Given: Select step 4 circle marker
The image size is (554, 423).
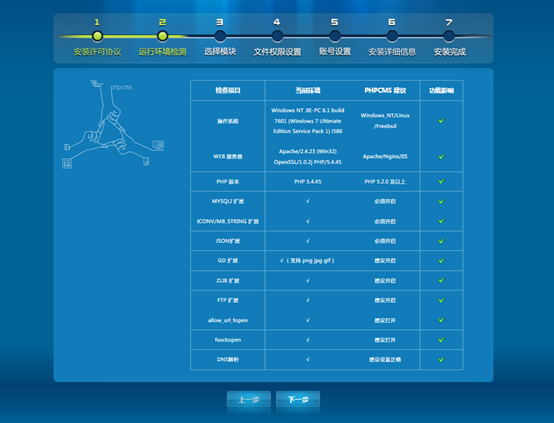Looking at the screenshot, I should click(277, 36).
